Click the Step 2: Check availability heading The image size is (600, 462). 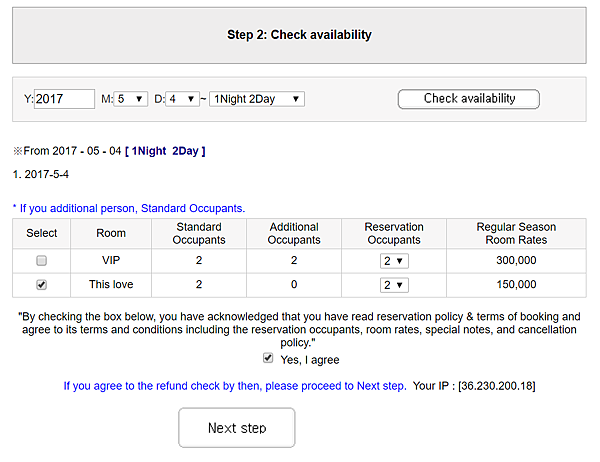(299, 35)
